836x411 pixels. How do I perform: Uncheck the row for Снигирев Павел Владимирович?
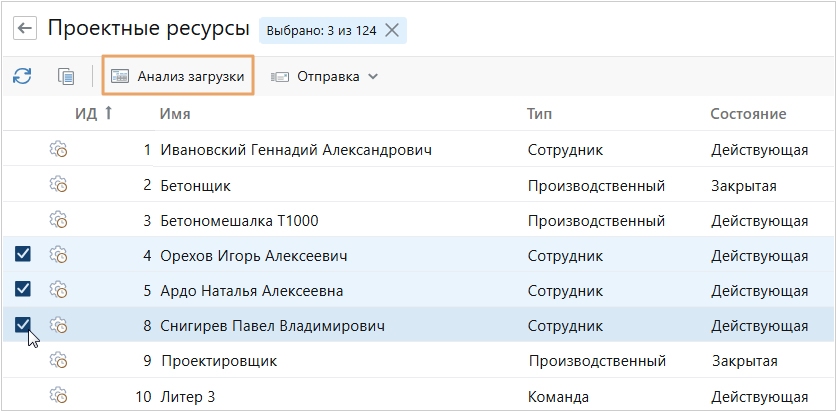click(23, 325)
